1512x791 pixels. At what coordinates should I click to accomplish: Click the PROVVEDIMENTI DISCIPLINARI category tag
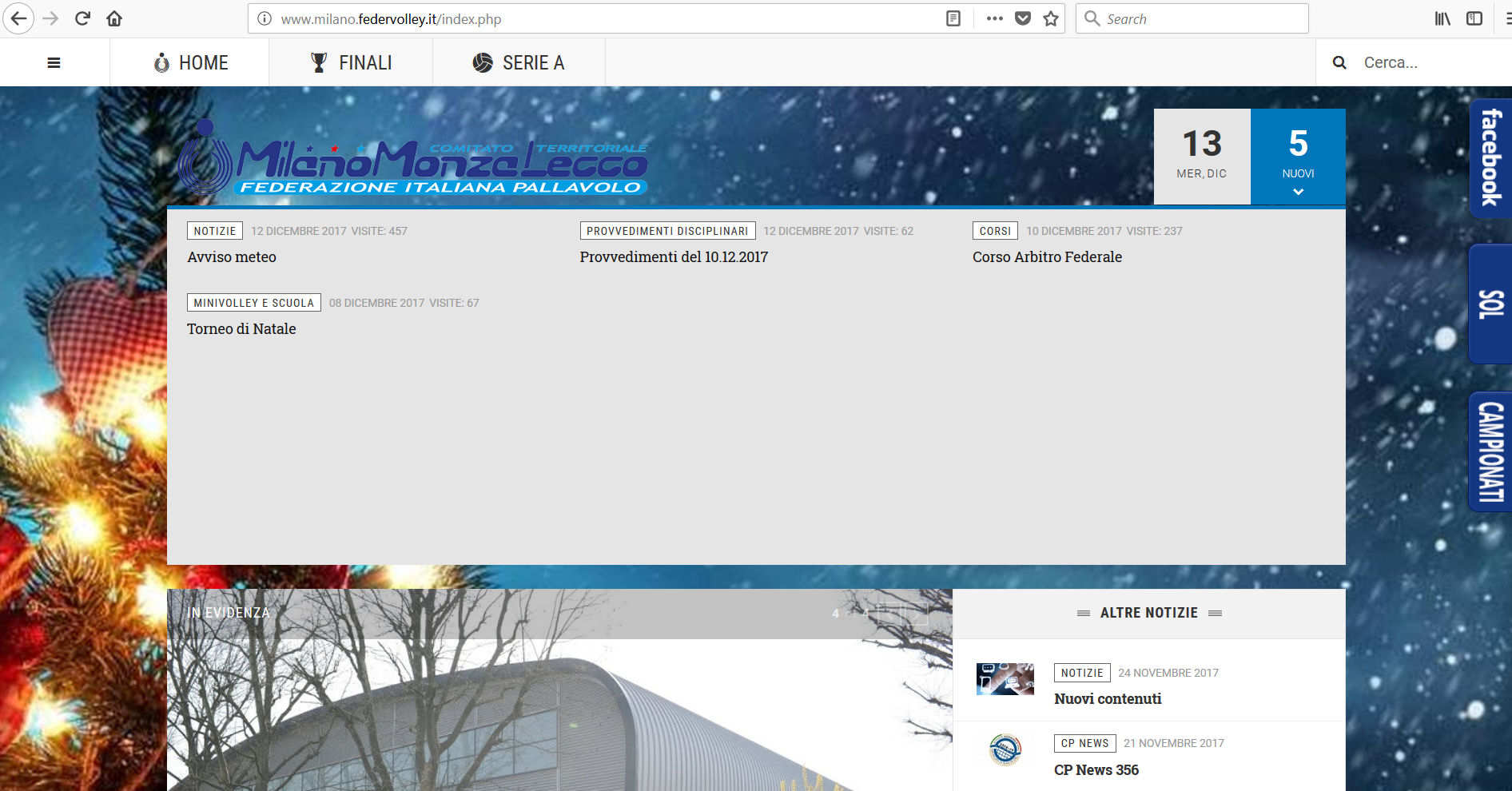[x=667, y=231]
